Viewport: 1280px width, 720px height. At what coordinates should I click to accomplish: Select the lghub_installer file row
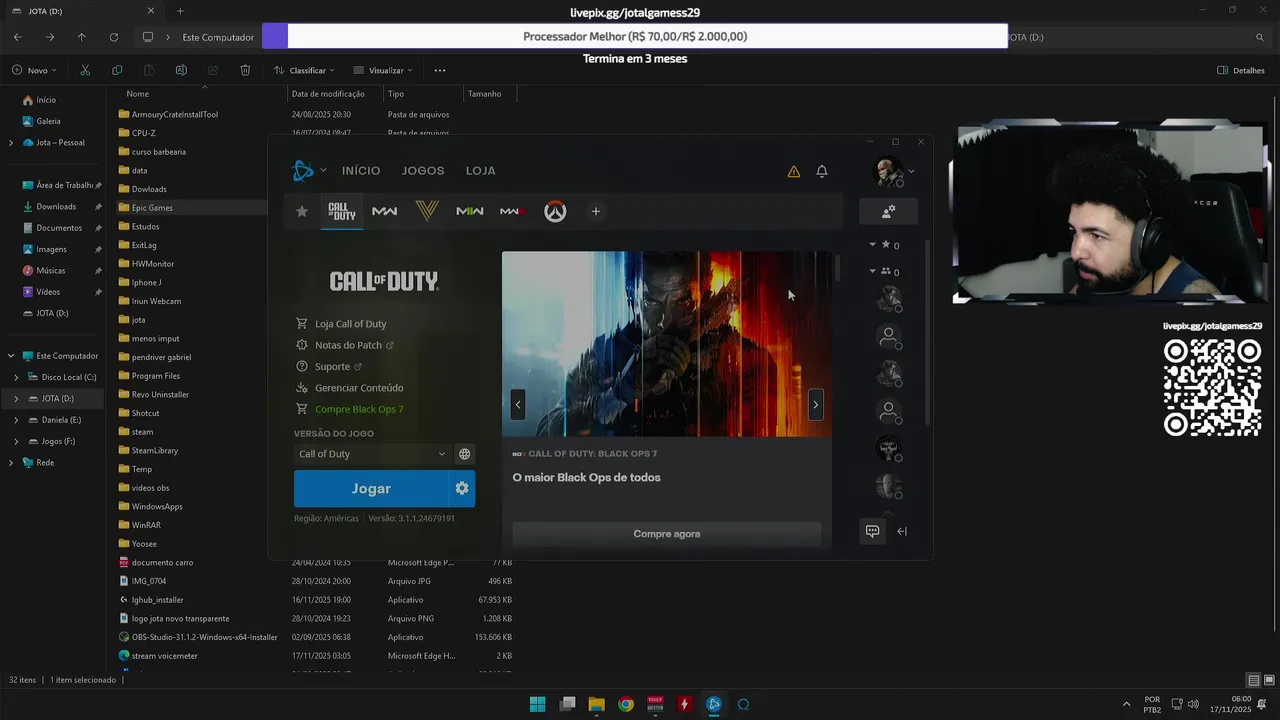tap(315, 600)
